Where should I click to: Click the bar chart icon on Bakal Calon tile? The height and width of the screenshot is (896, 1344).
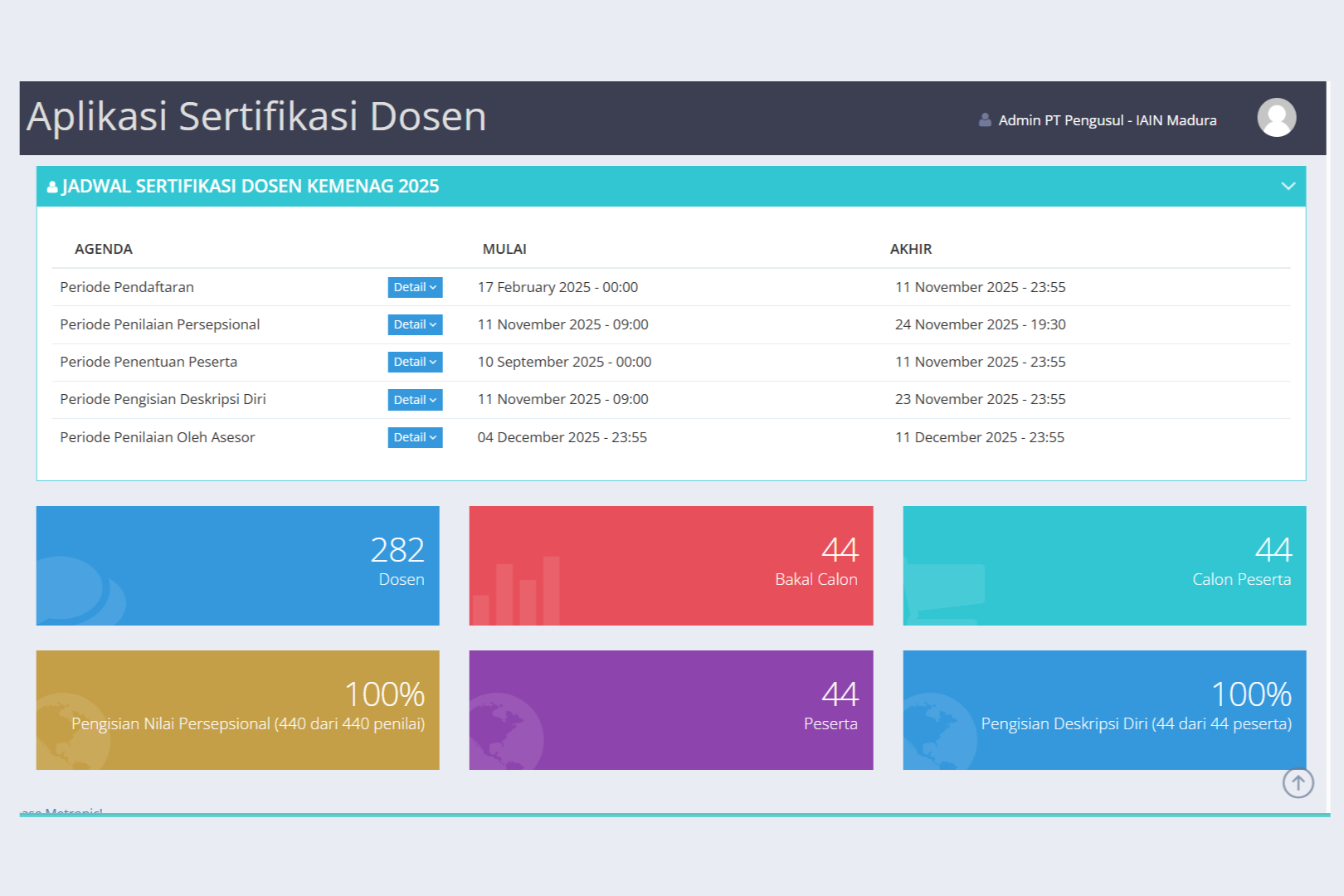pos(516,592)
